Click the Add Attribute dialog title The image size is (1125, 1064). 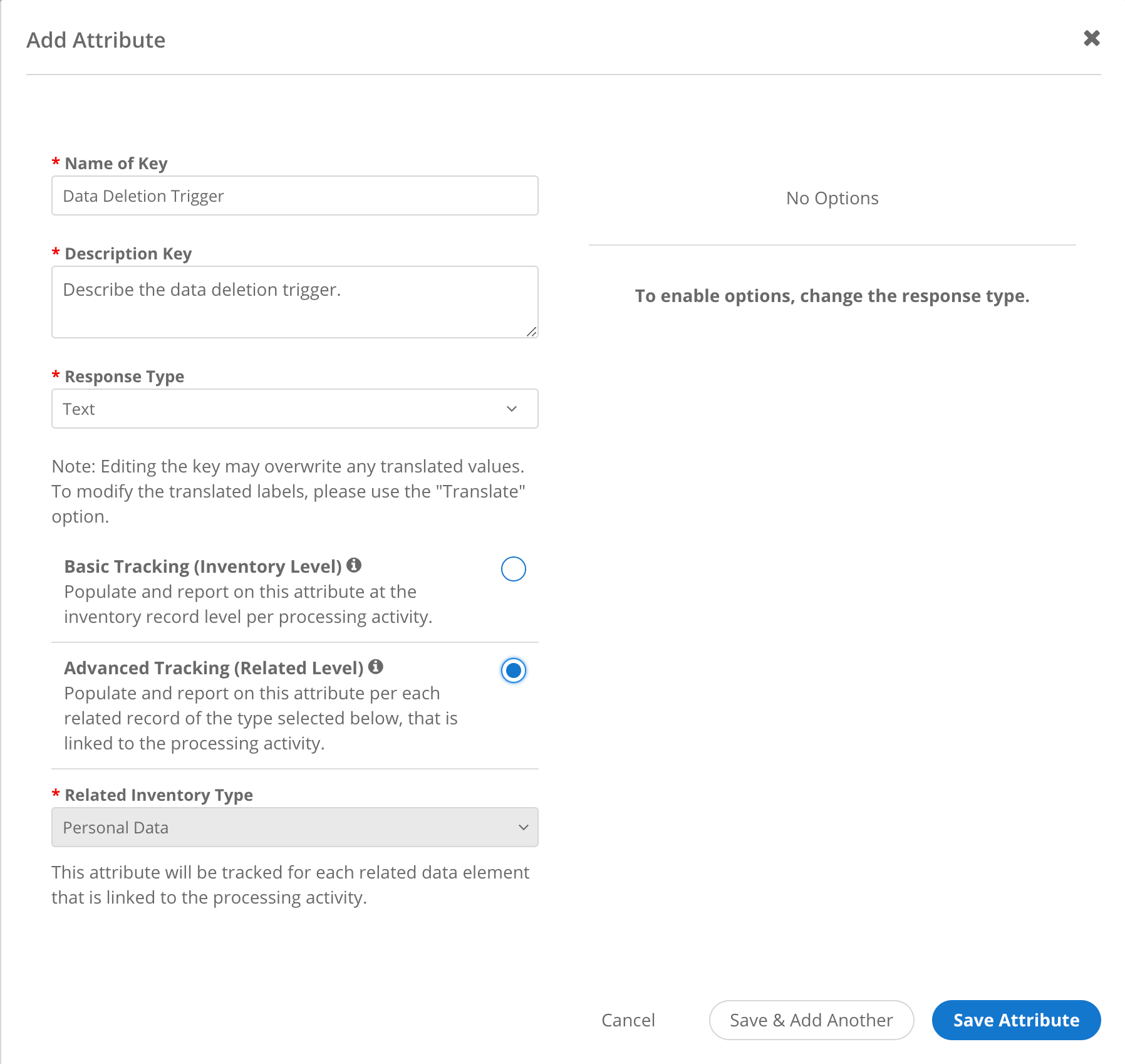[x=95, y=39]
